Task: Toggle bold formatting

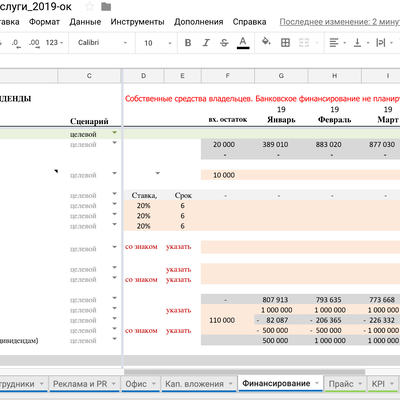Action: (188, 43)
